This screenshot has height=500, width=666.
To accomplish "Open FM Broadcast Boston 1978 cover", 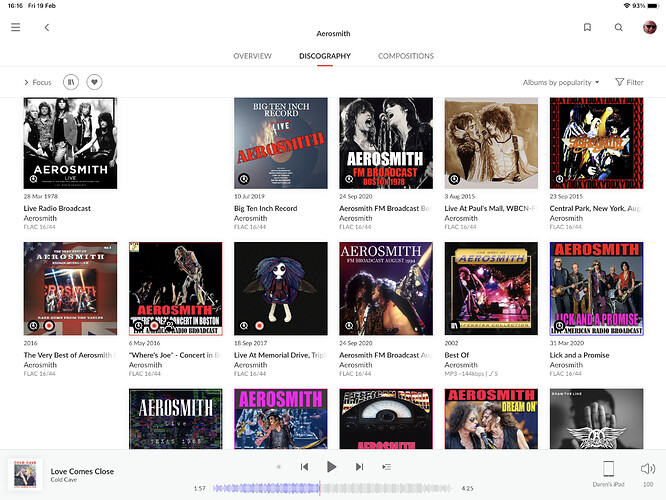I will 386,143.
